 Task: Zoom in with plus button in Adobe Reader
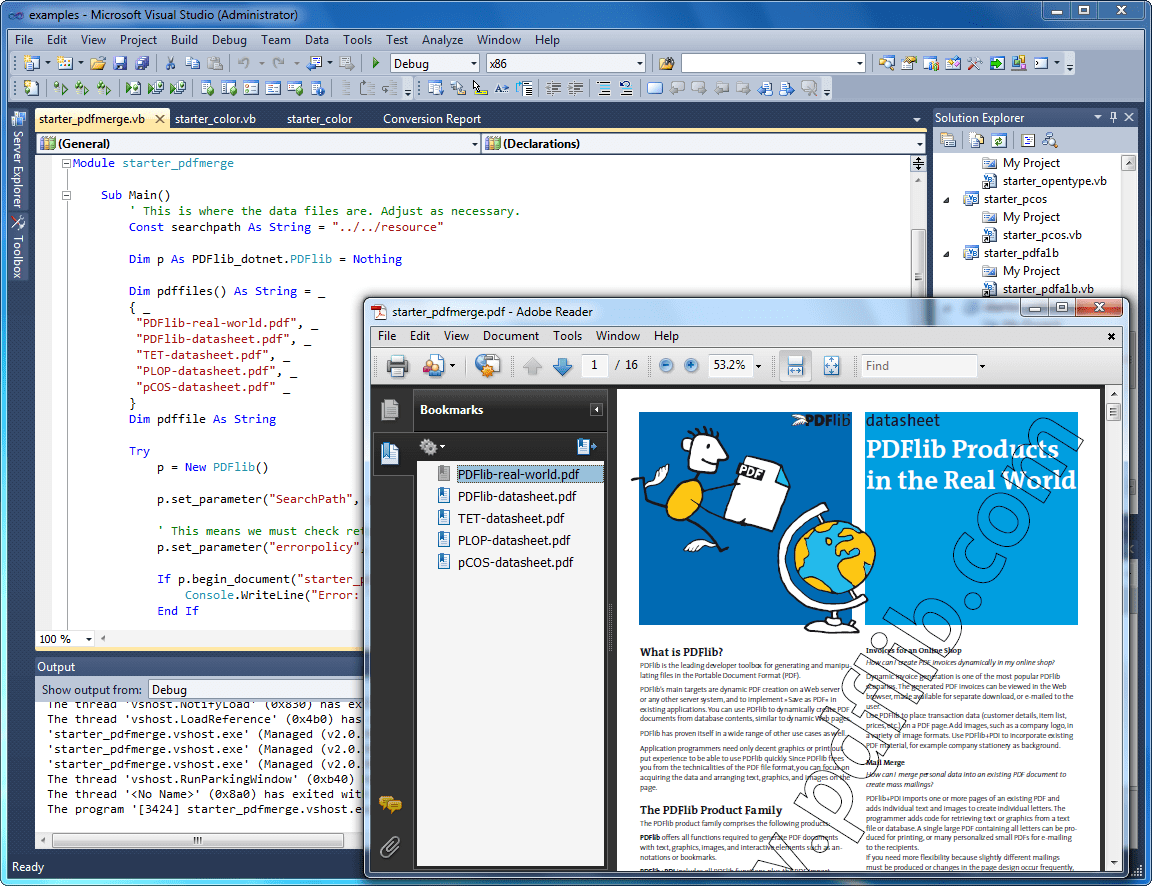[x=691, y=365]
